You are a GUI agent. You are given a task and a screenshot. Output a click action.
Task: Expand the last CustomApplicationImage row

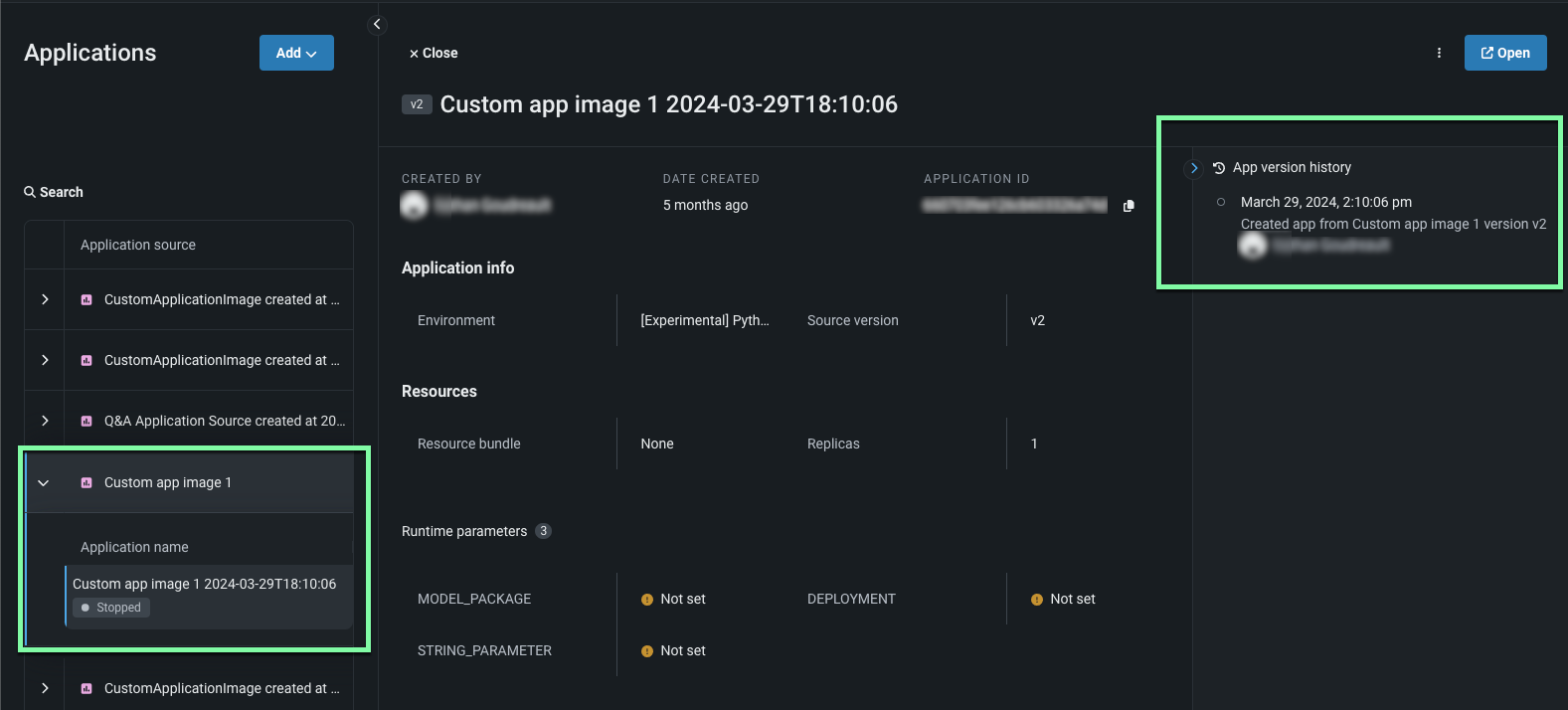point(45,688)
